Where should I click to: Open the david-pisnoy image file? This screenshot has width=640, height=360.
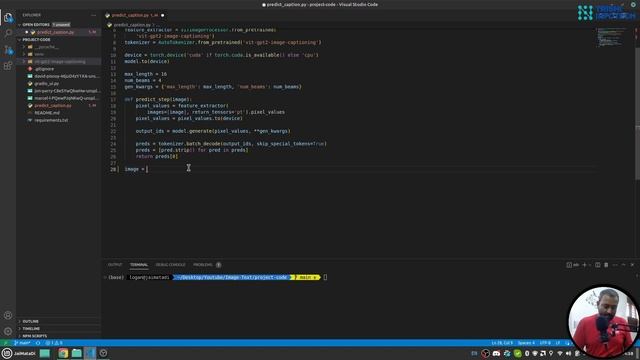66,76
